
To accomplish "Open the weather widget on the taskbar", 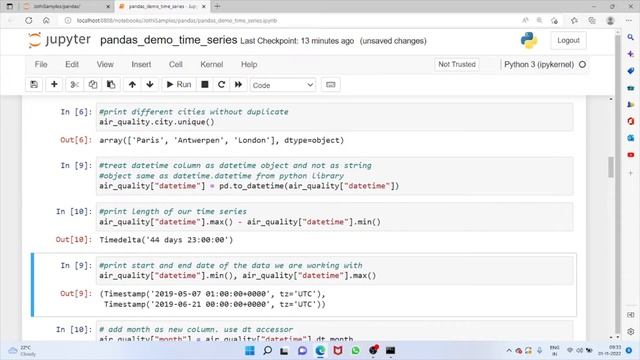I will (22, 351).
